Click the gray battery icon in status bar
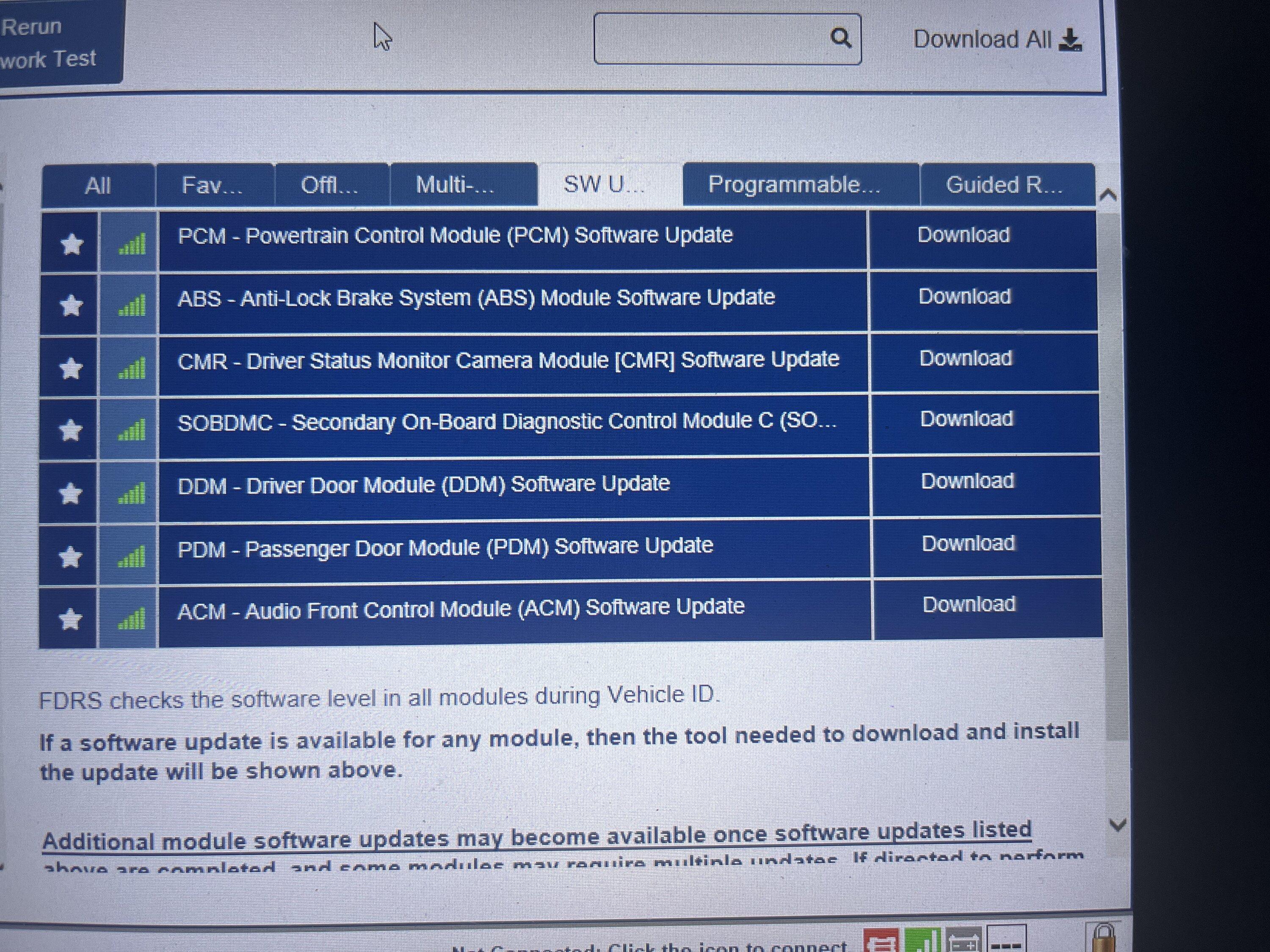 click(964, 940)
